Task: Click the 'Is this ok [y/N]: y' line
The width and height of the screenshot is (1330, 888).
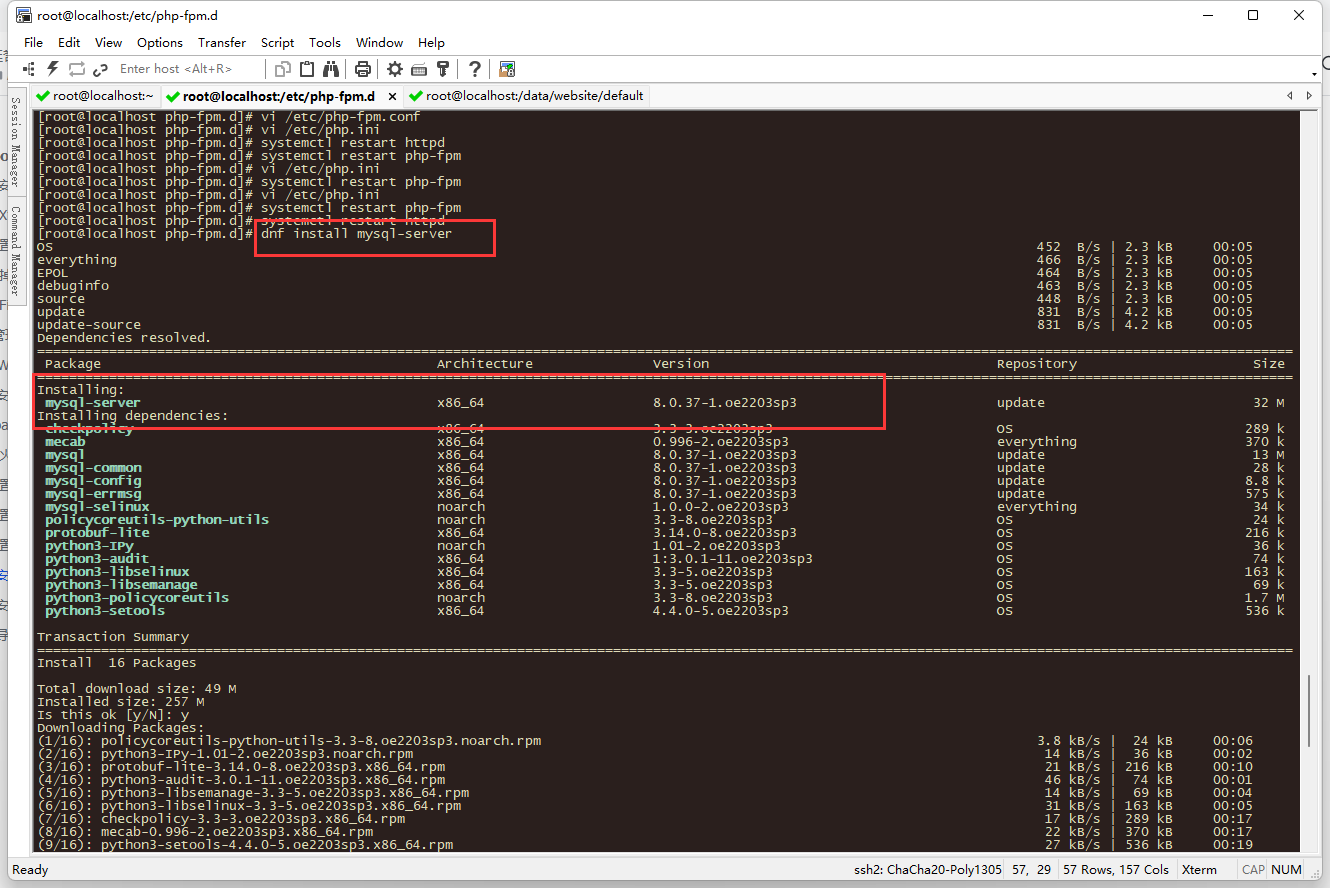Action: click(113, 715)
